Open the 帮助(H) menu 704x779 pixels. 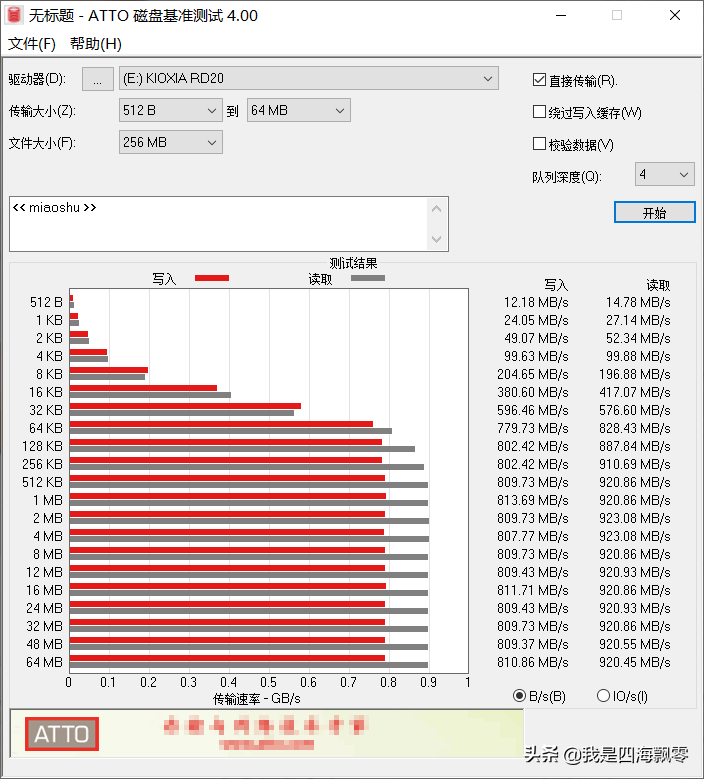tap(95, 44)
